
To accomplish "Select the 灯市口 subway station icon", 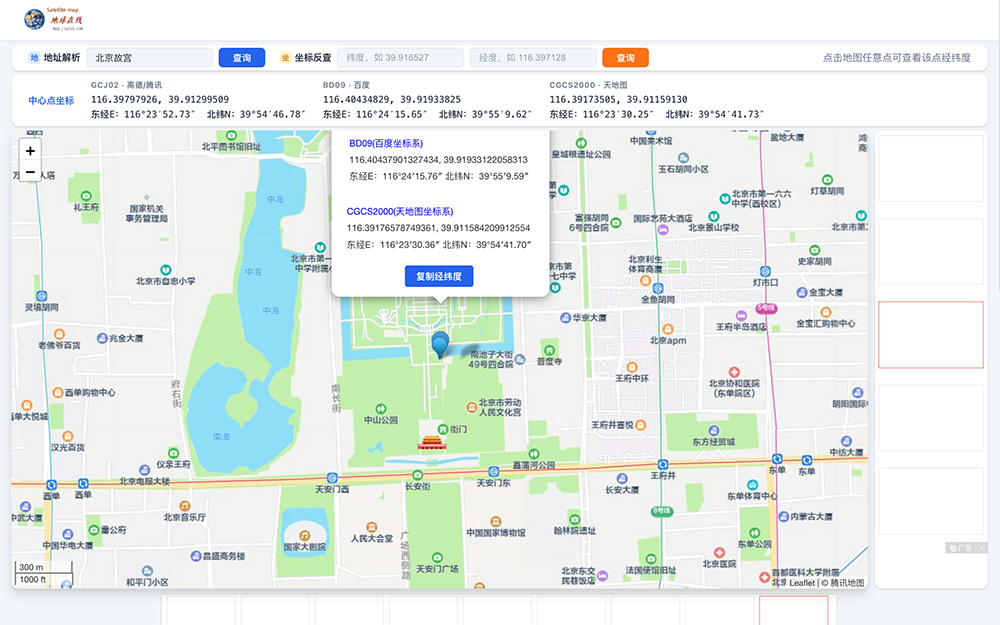I will pyautogui.click(x=765, y=271).
